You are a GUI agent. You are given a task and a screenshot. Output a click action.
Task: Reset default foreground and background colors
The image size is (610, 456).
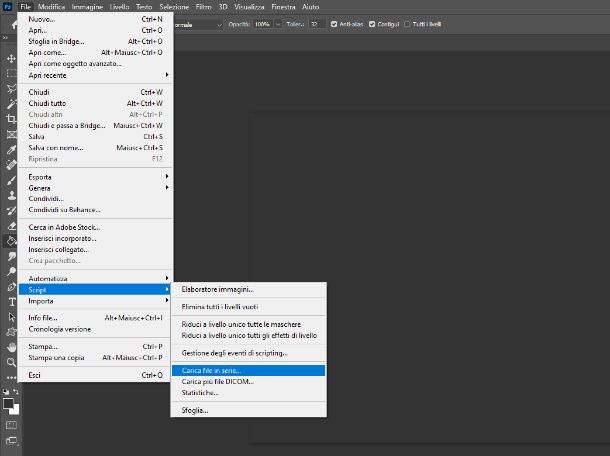coord(6,392)
